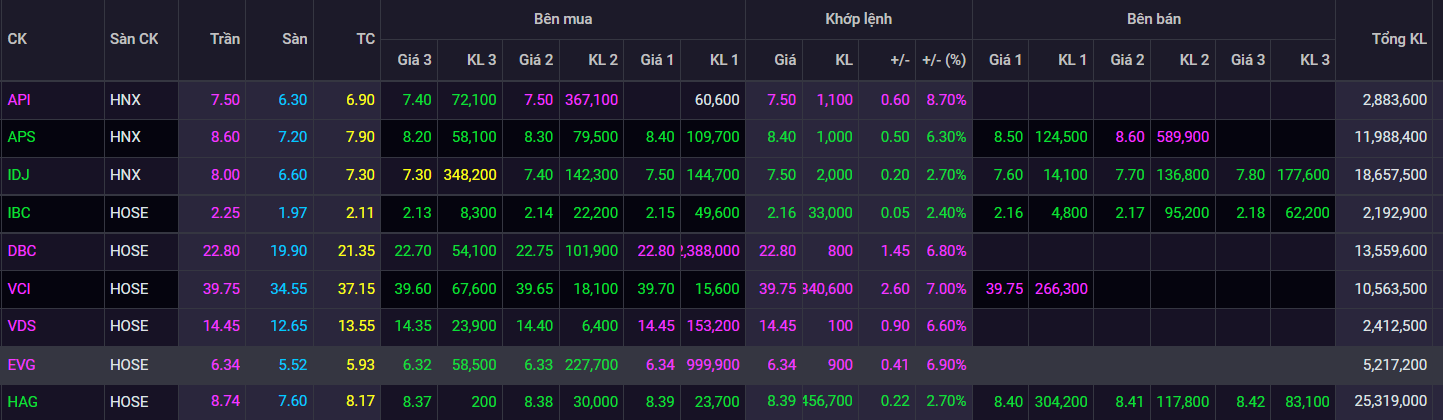Open VCI stock details
This screenshot has height=420, width=1443.
[x=19, y=288]
